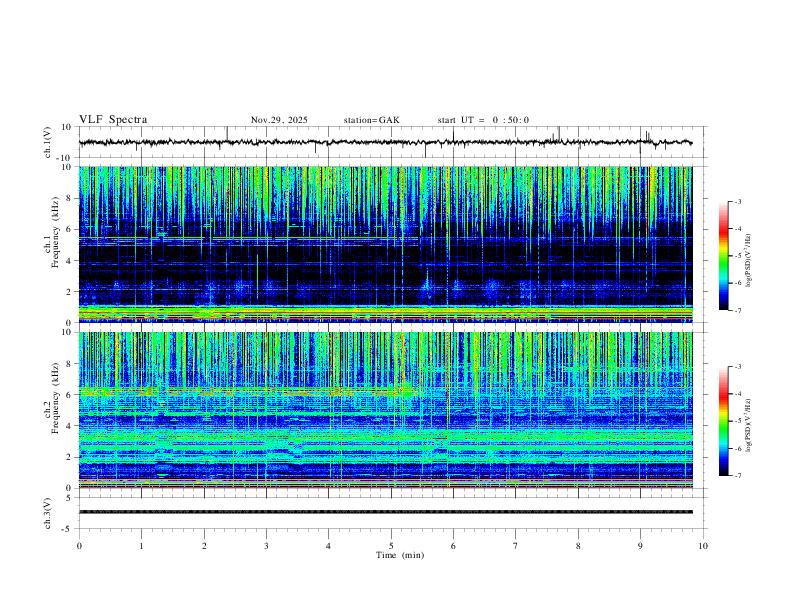The image size is (792, 612).
Task: Click time axis tick label "0" at bottom
Action: point(79,546)
